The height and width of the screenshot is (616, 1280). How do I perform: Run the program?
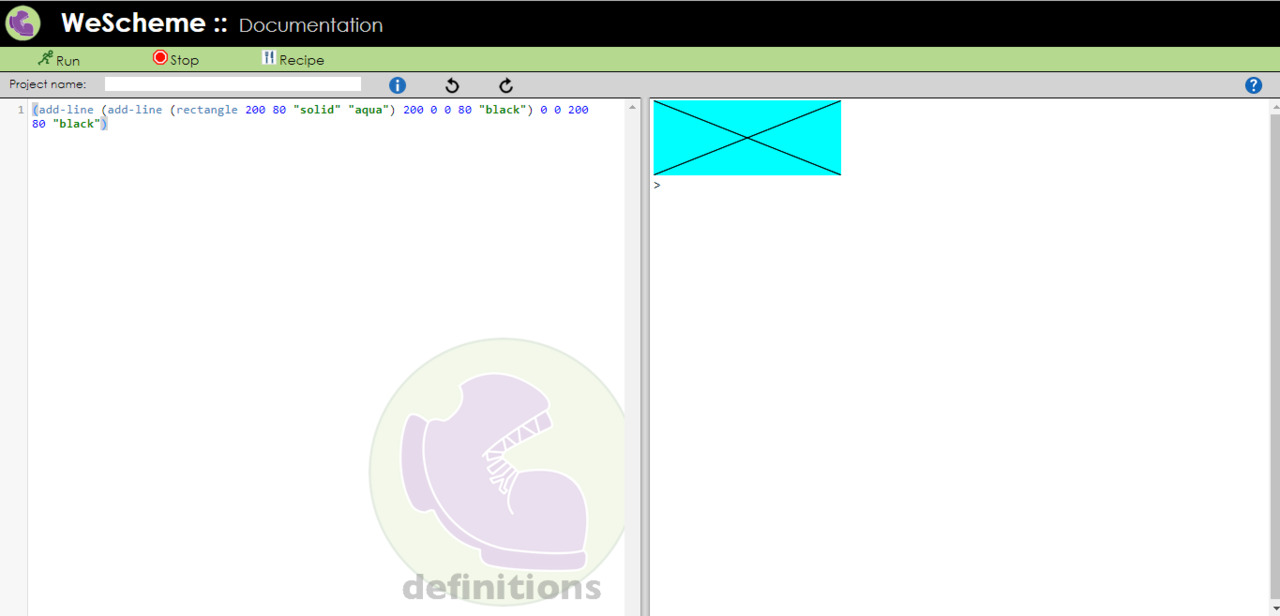59,60
